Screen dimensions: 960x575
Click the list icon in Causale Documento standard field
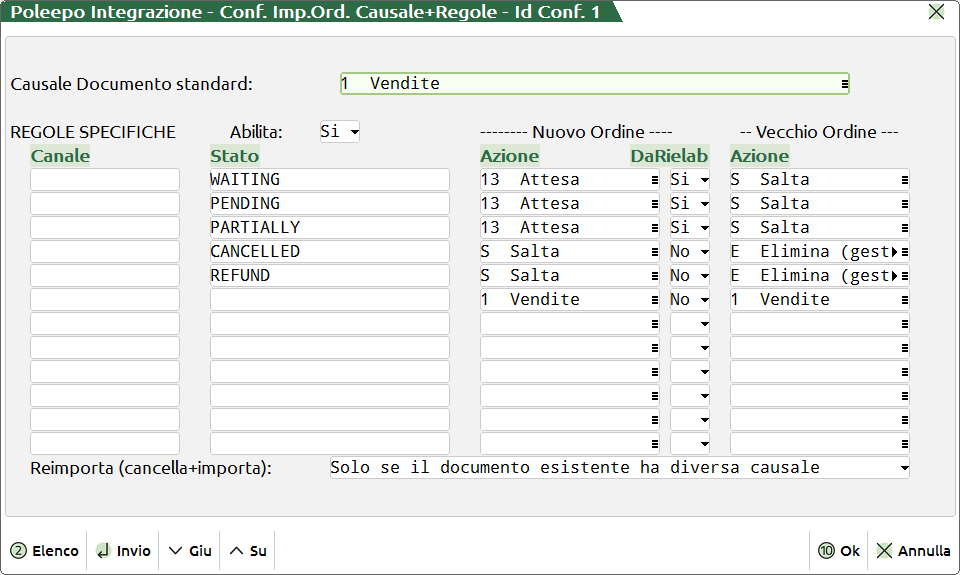pyautogui.click(x=845, y=84)
